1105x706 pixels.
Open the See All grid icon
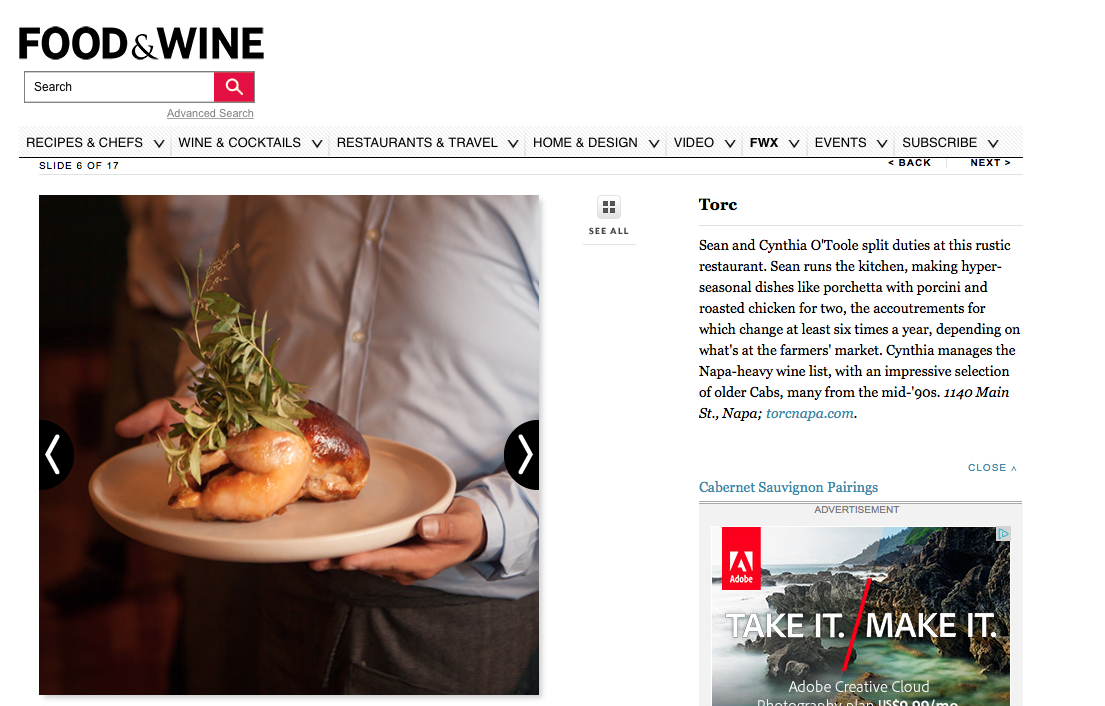pos(609,207)
